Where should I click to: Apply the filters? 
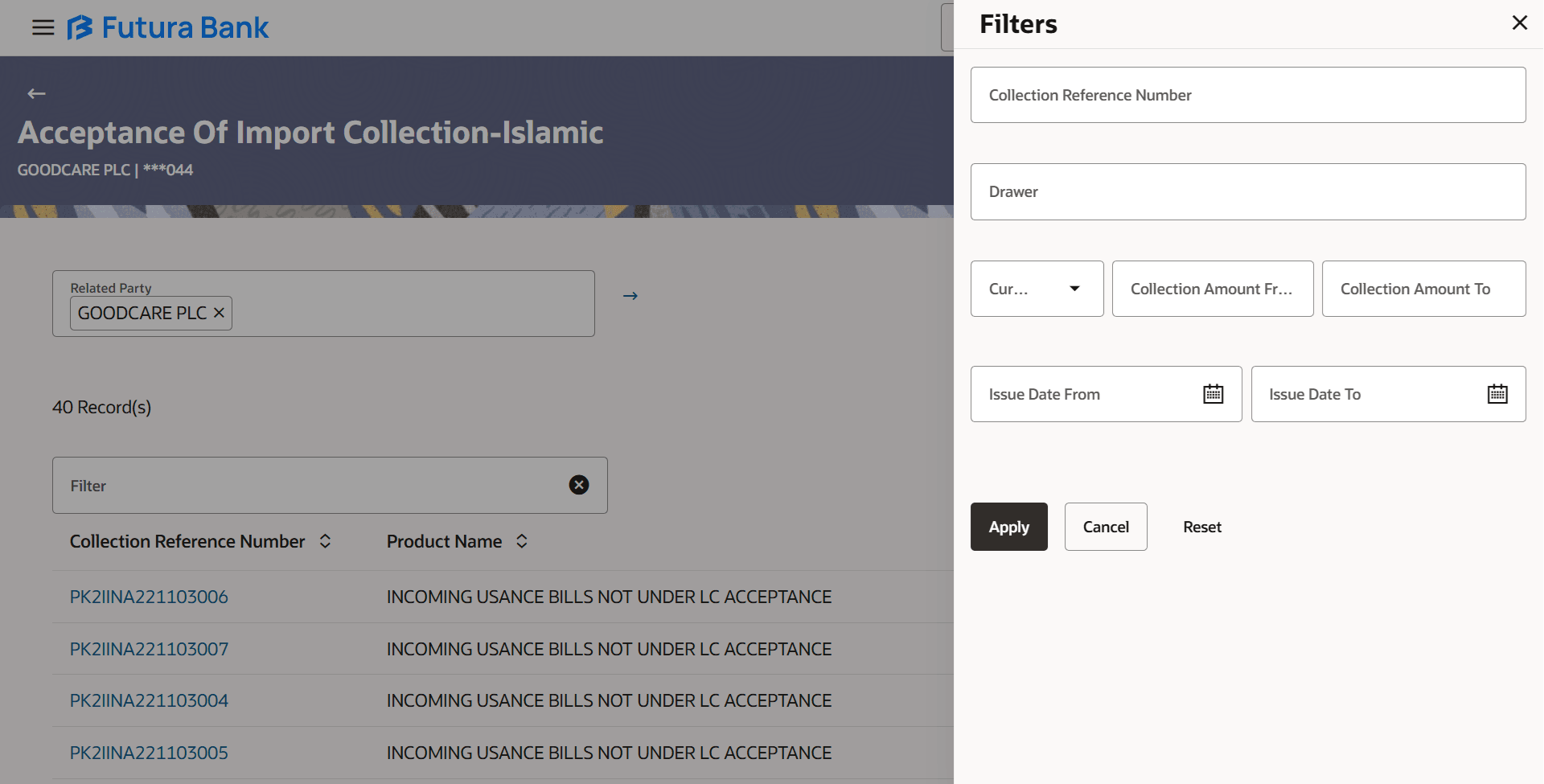(x=1009, y=527)
